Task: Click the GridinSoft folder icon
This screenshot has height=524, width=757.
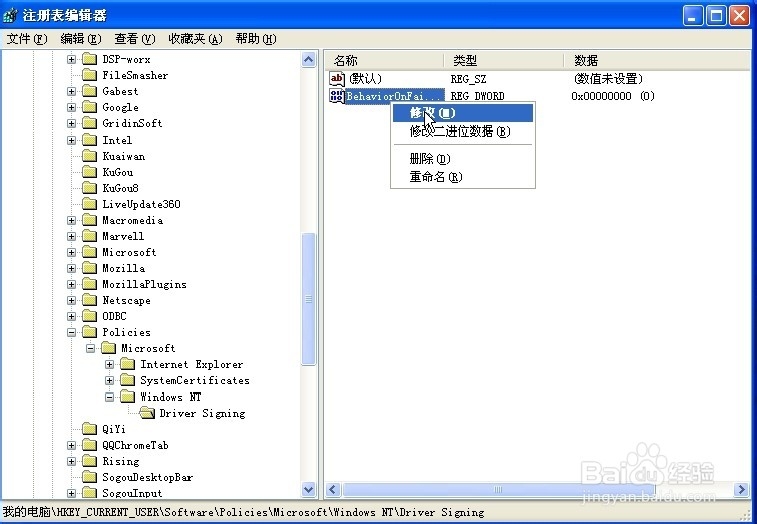Action: coord(89,123)
